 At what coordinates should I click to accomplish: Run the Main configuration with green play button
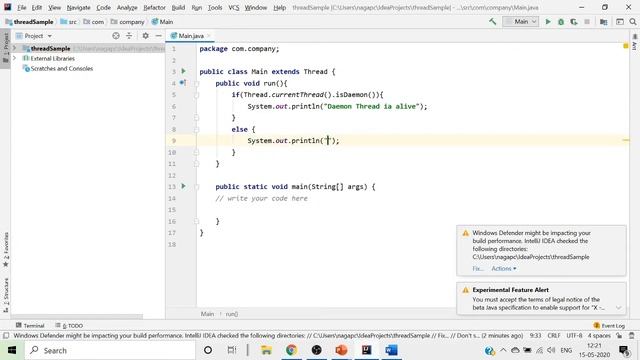pos(548,22)
